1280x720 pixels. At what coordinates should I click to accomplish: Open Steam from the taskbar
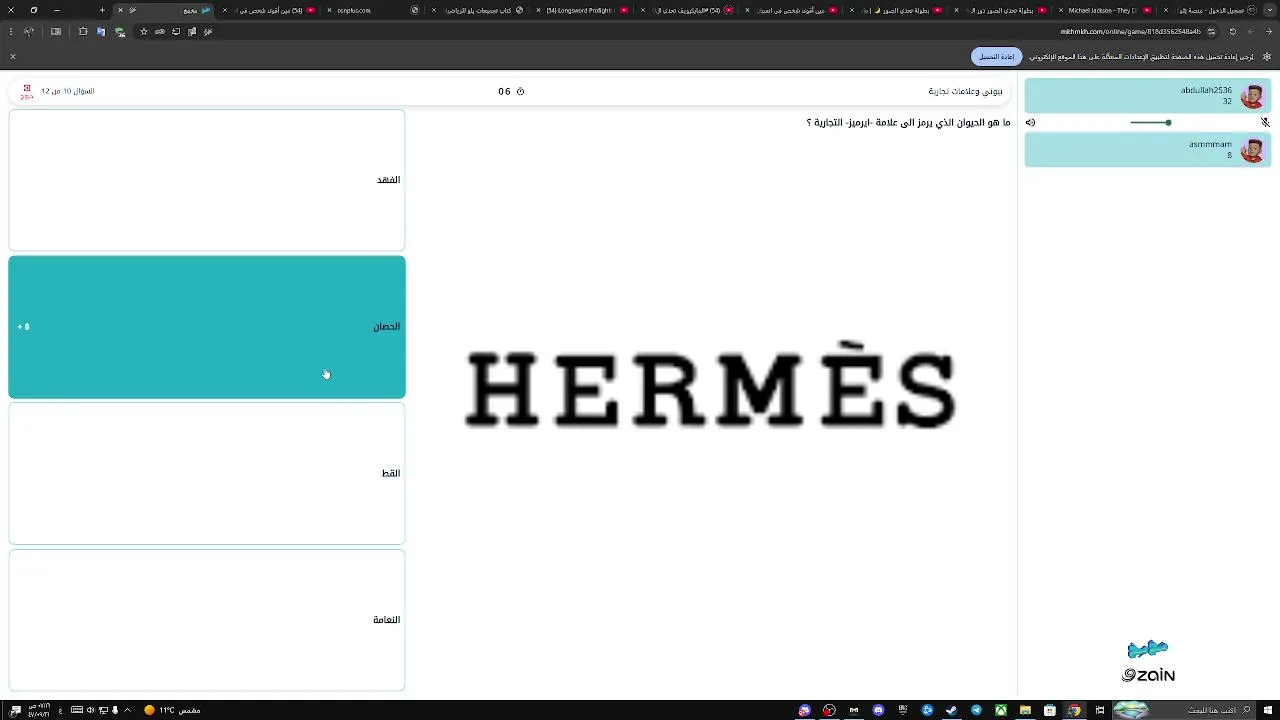[x=952, y=710]
